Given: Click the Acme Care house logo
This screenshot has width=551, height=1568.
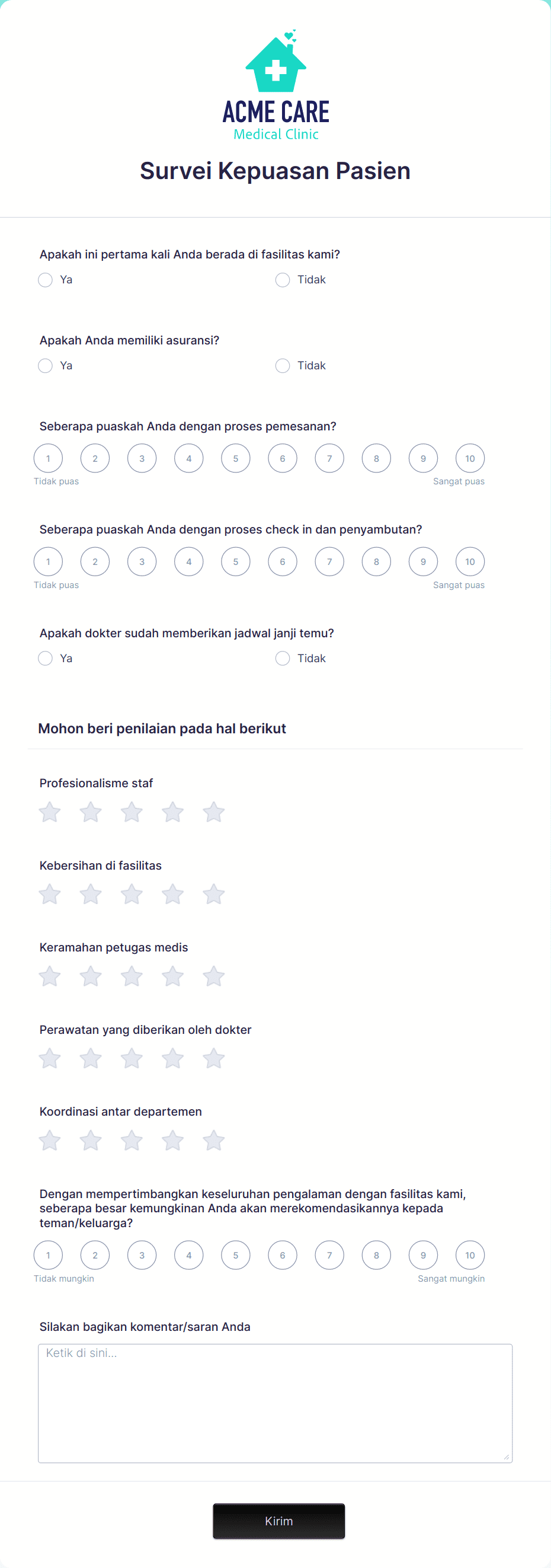Looking at the screenshot, I should (x=275, y=85).
